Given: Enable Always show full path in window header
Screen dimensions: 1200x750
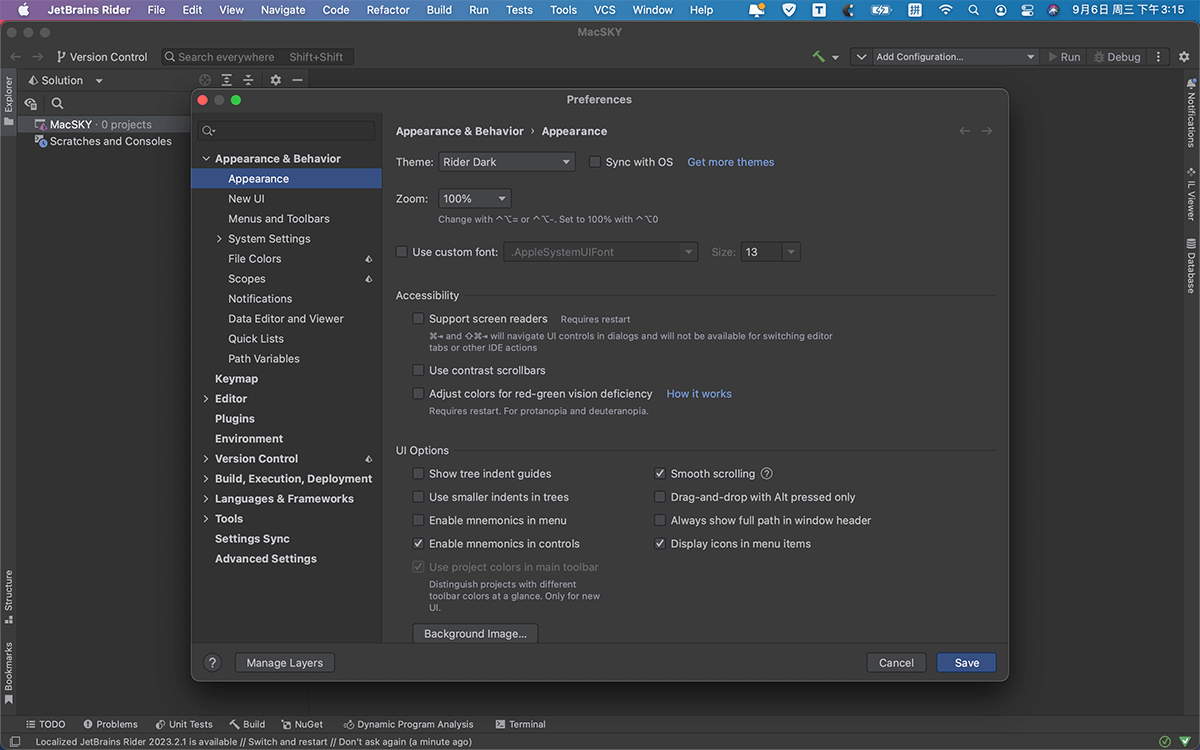Looking at the screenshot, I should (x=660, y=520).
